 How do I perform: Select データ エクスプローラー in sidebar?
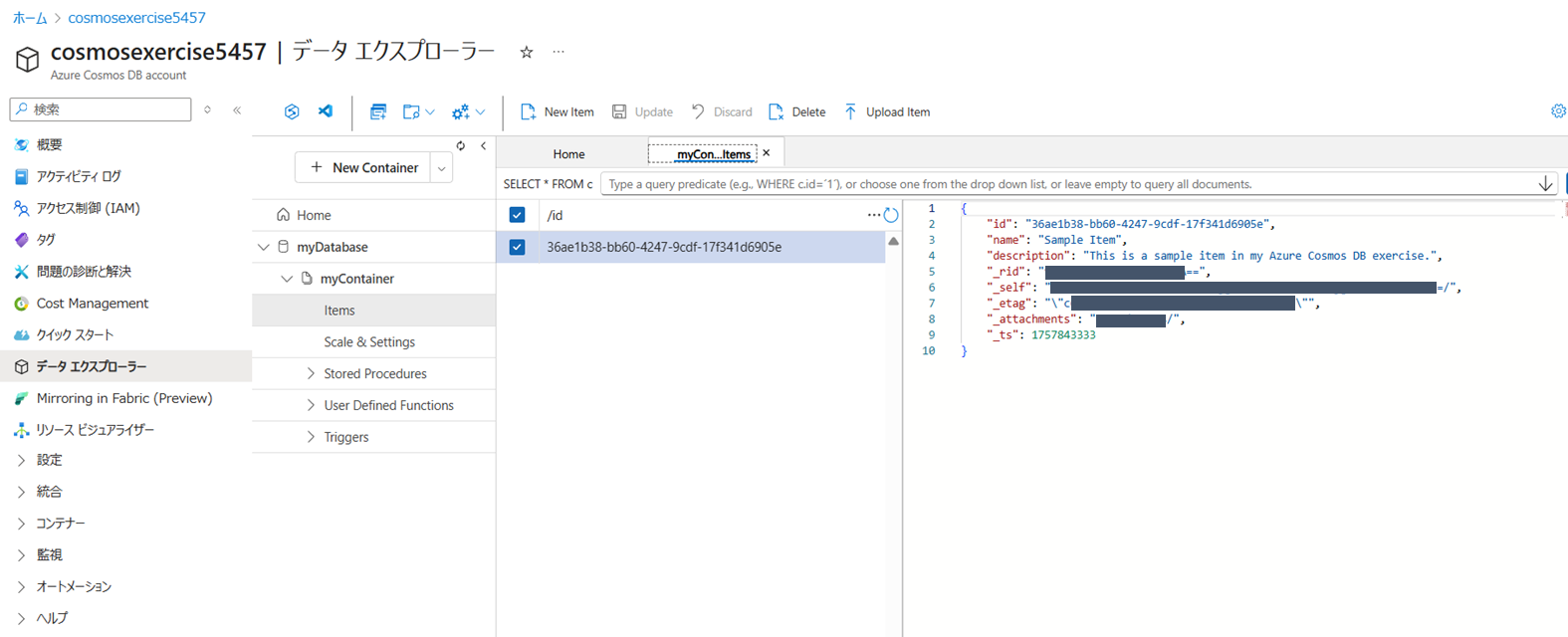click(x=125, y=366)
